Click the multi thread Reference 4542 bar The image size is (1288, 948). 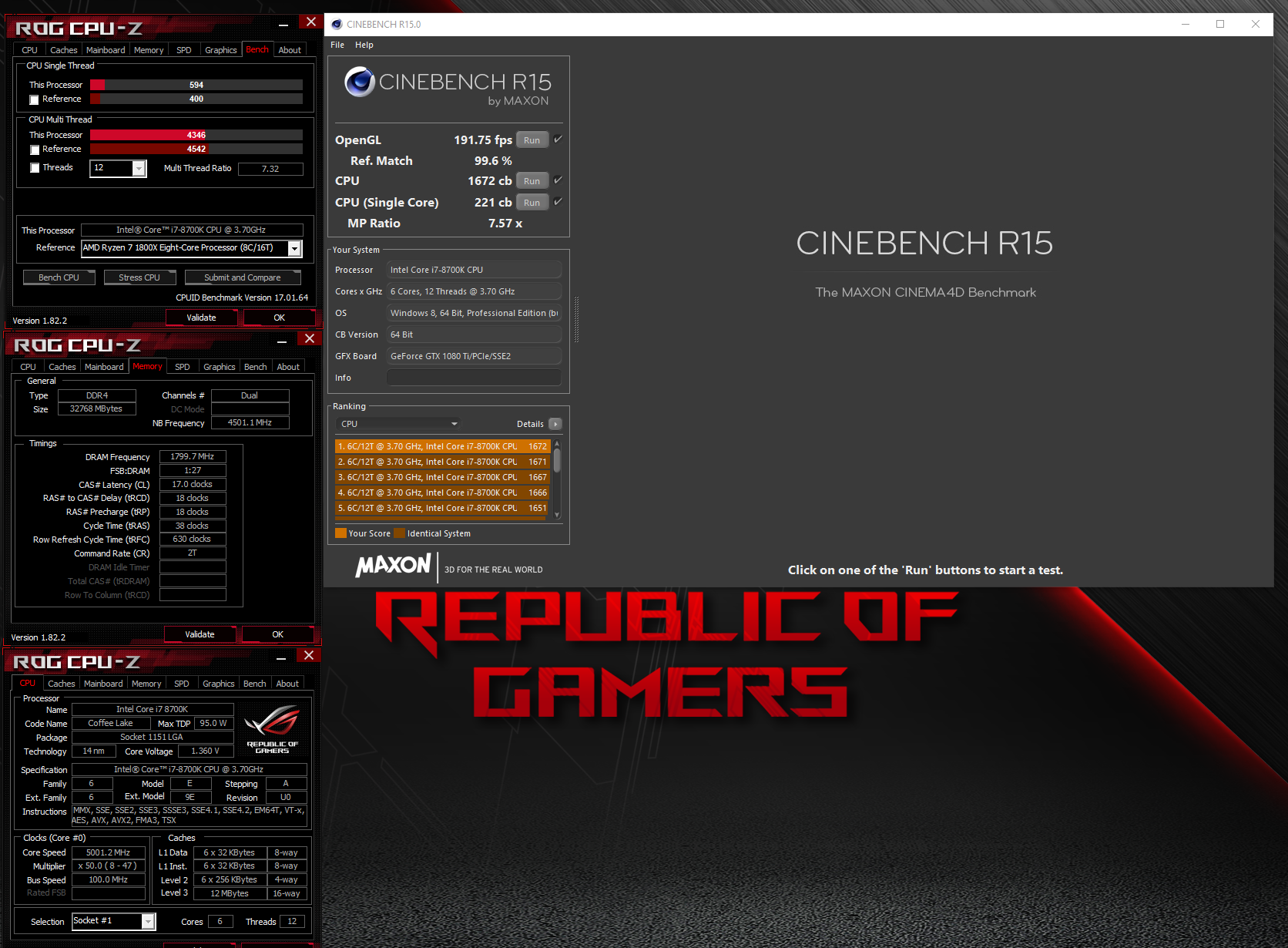(196, 149)
